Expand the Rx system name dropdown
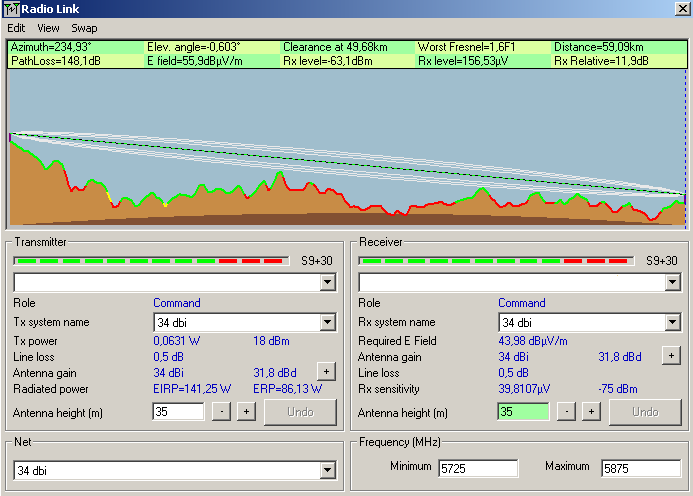 [x=672, y=322]
